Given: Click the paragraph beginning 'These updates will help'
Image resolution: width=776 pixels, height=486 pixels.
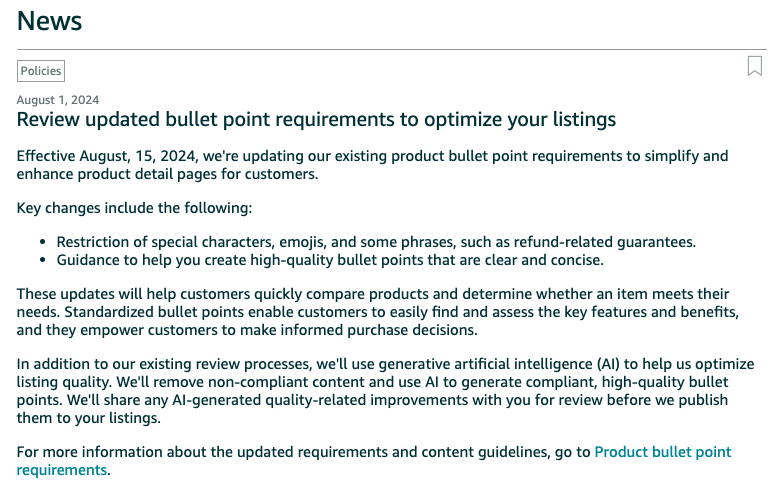Looking at the screenshot, I should coord(378,312).
